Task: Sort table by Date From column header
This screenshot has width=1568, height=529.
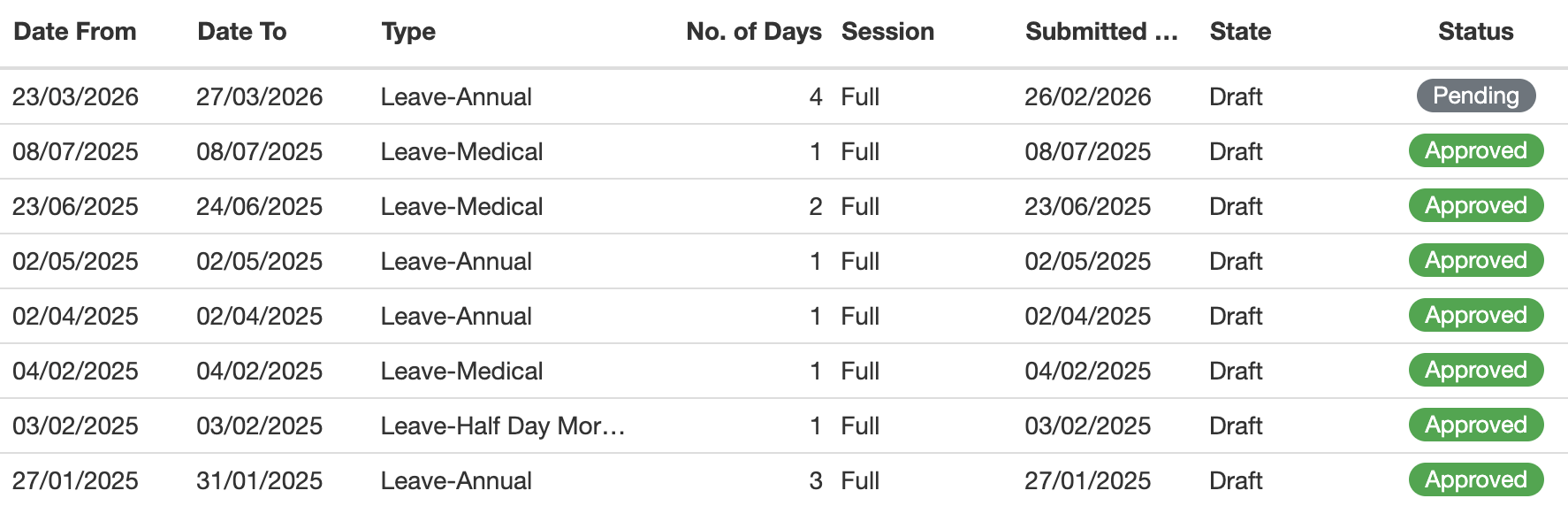Action: [x=75, y=32]
